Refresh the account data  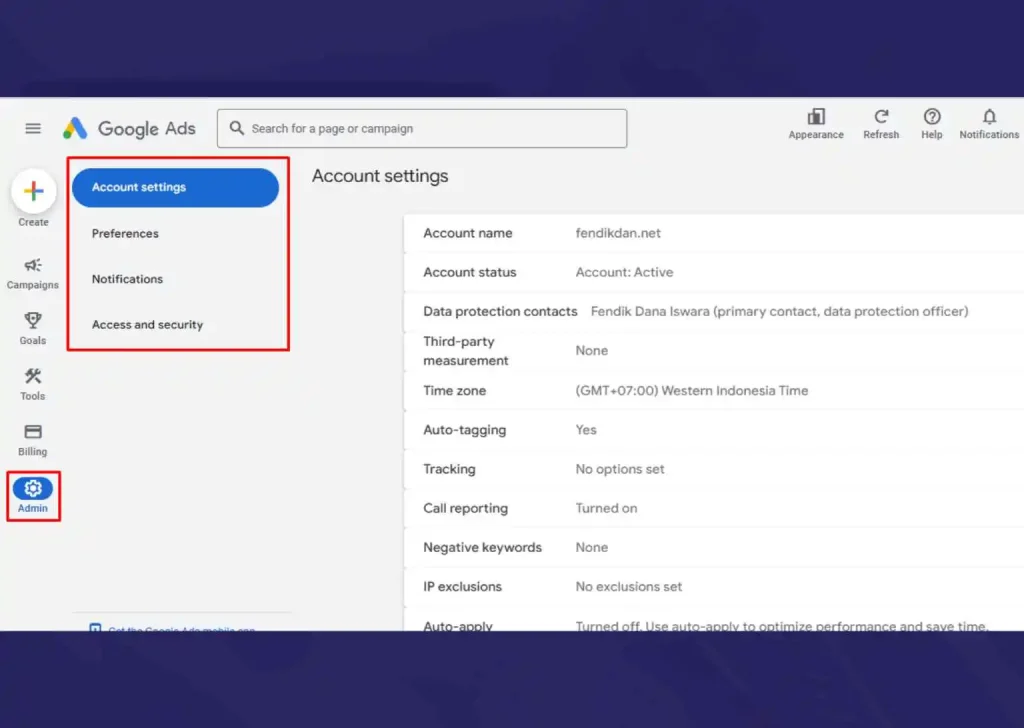pos(881,124)
